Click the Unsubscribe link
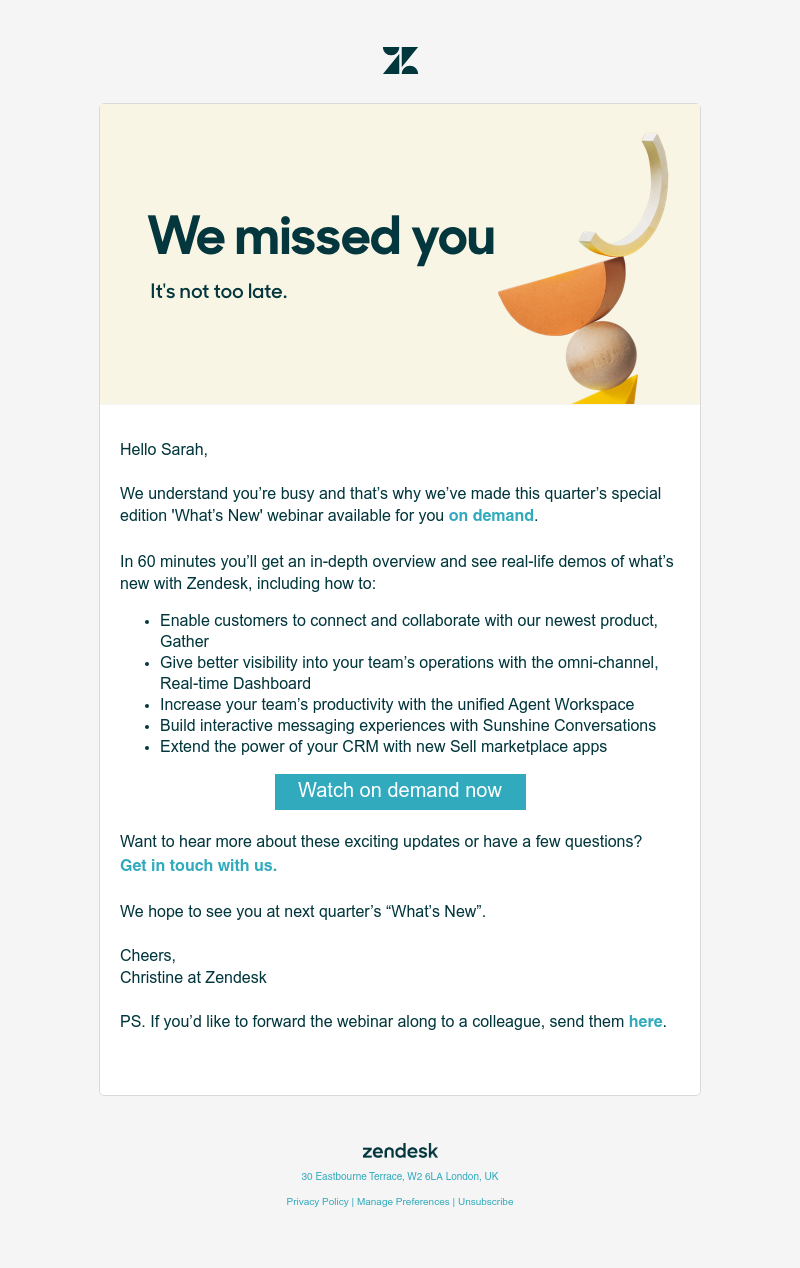 coord(485,1202)
